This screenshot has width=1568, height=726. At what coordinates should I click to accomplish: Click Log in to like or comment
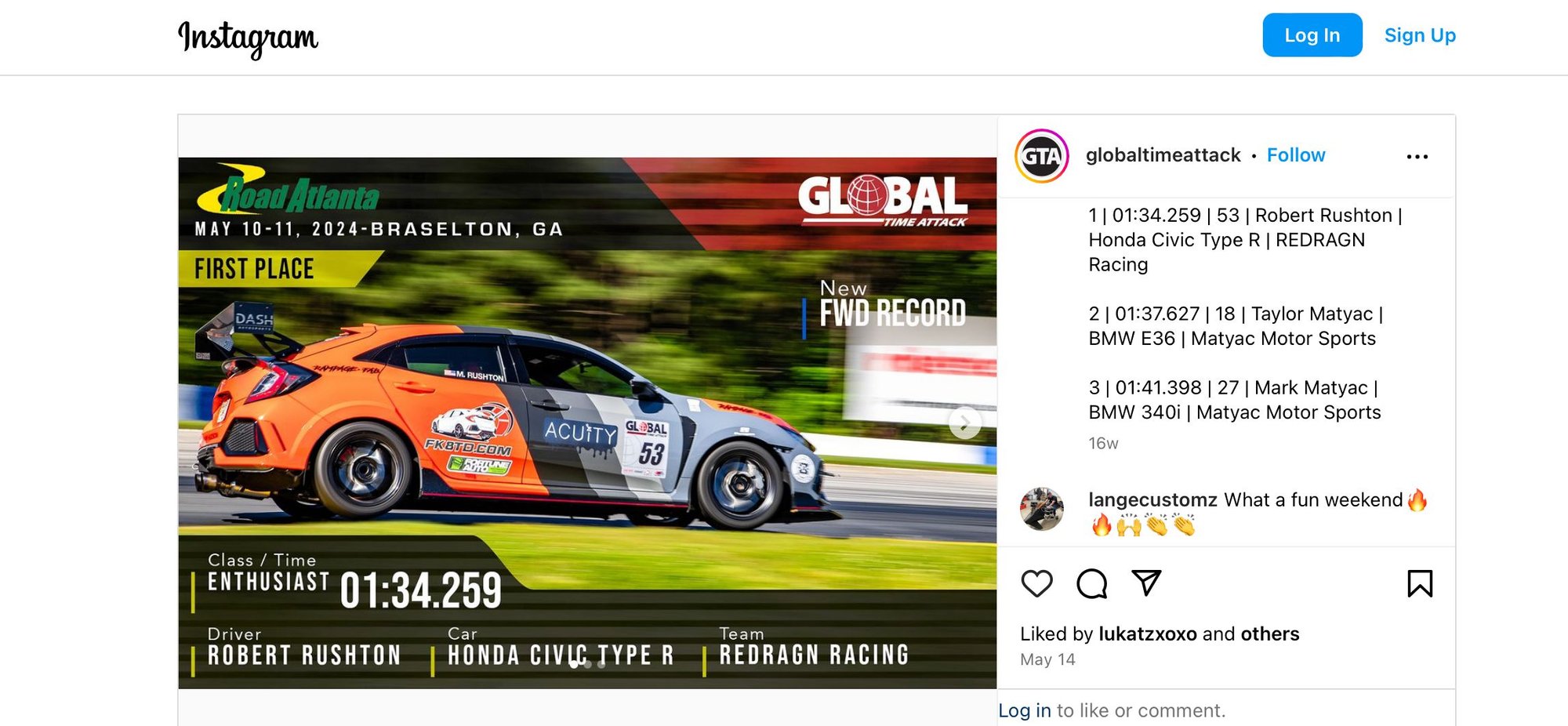coord(1025,710)
